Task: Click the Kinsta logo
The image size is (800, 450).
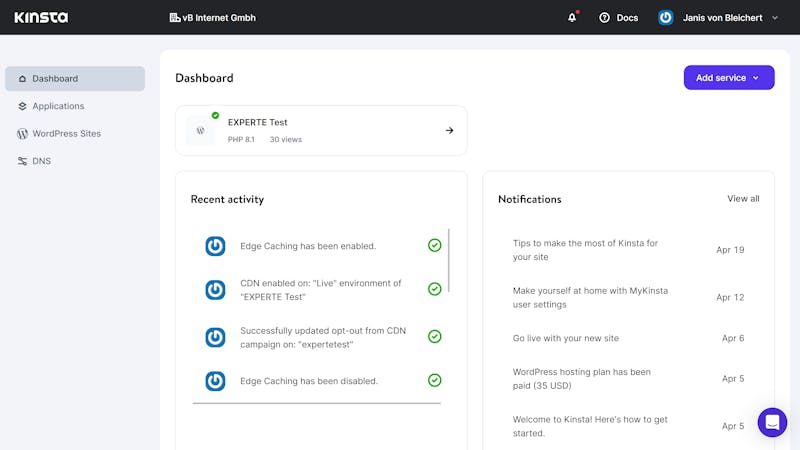Action: 41,17
